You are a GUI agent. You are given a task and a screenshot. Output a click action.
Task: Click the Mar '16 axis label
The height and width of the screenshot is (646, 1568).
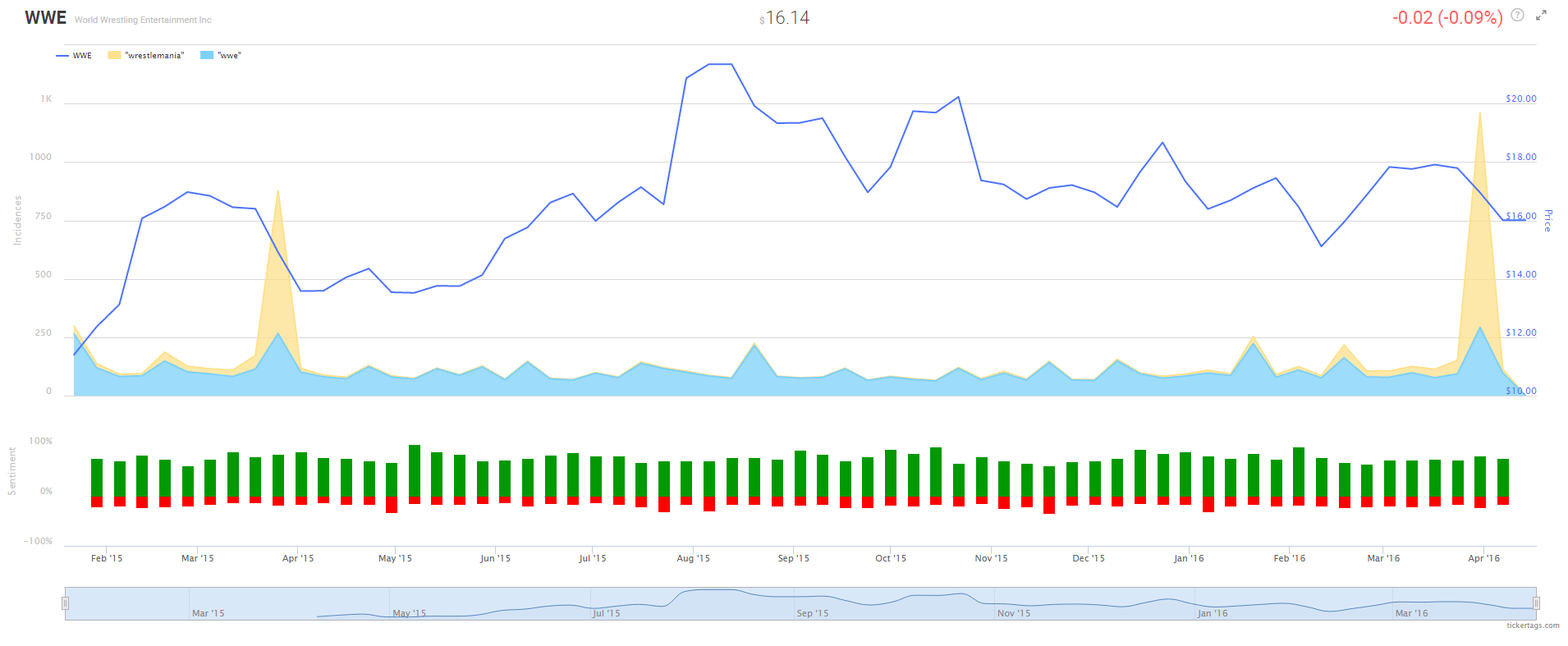1383,558
